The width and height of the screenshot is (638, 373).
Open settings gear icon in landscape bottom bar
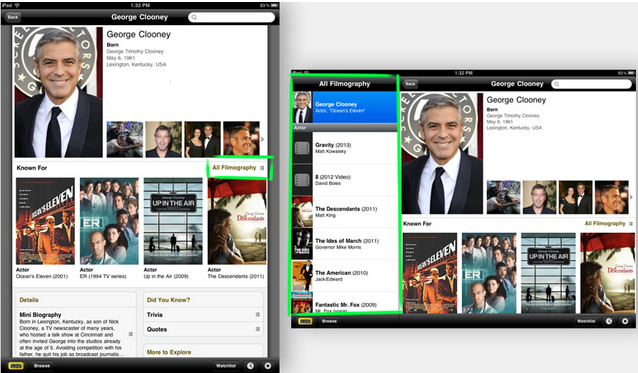(x=625, y=321)
